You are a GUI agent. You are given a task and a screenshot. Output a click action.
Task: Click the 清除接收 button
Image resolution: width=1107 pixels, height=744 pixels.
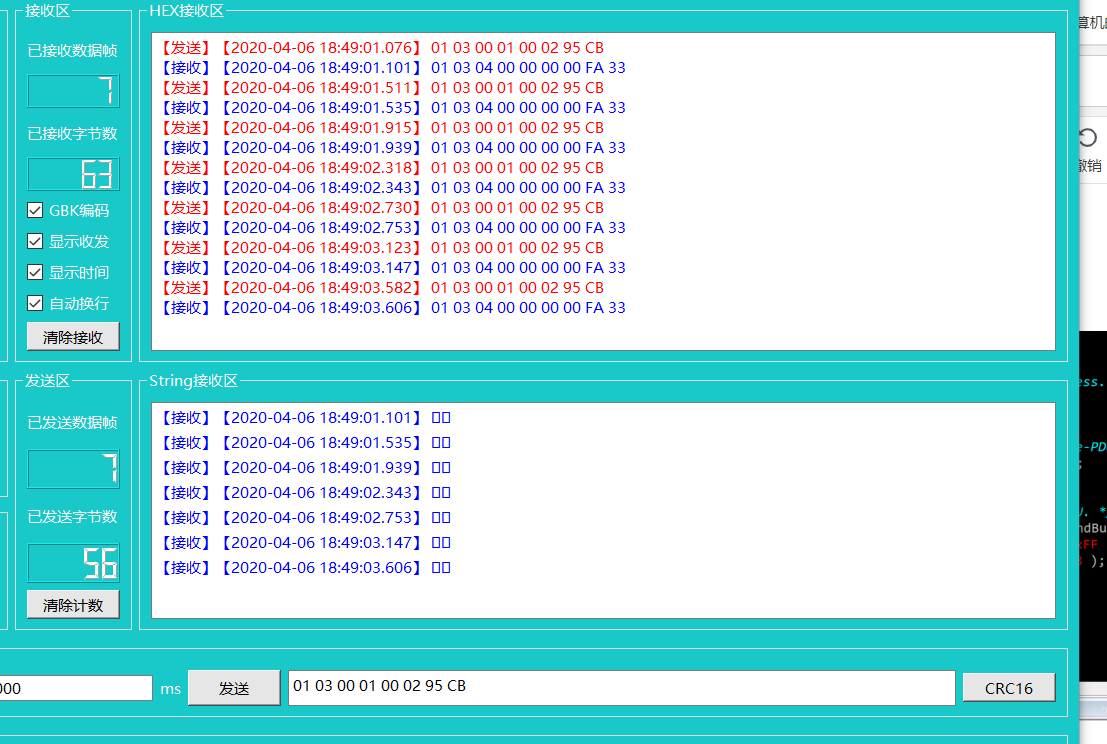[72, 336]
